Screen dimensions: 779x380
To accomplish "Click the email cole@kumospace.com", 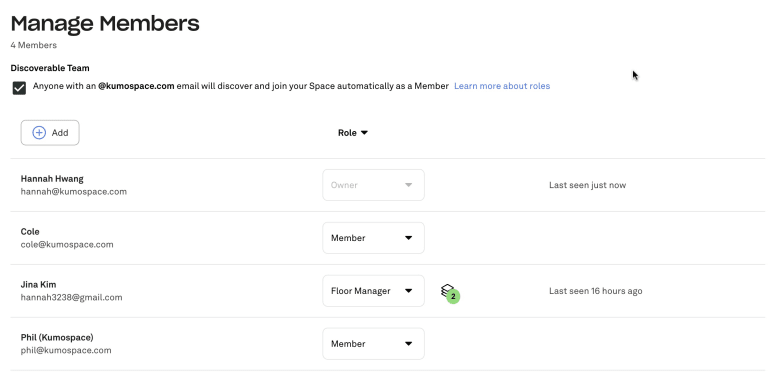I will (x=67, y=244).
